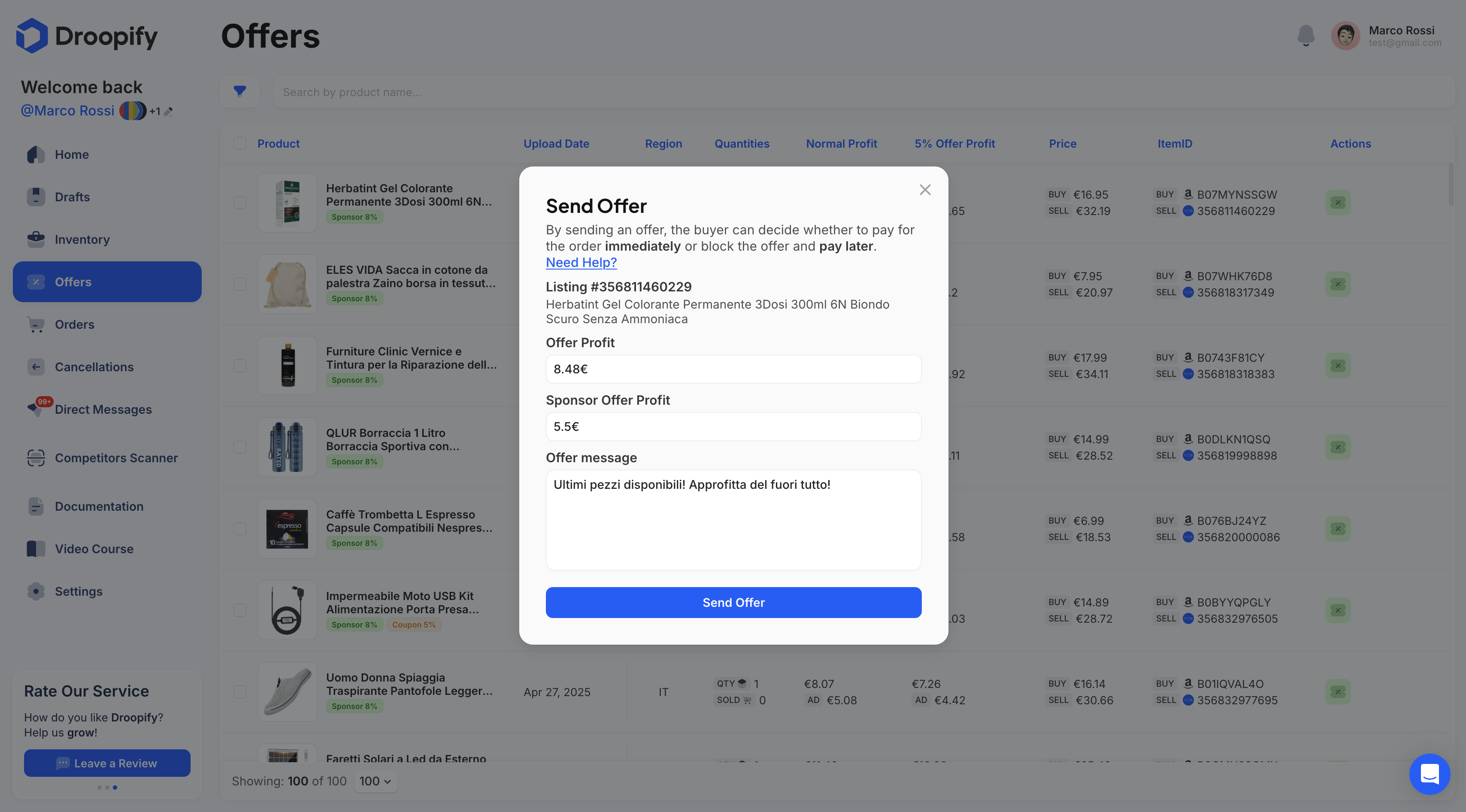
Task: Tick checkbox for QLUR Borraccia row
Action: (239, 447)
